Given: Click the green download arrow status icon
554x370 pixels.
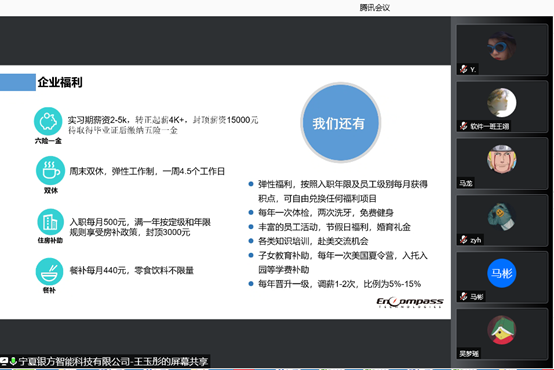Looking at the screenshot, I should (13, 361).
